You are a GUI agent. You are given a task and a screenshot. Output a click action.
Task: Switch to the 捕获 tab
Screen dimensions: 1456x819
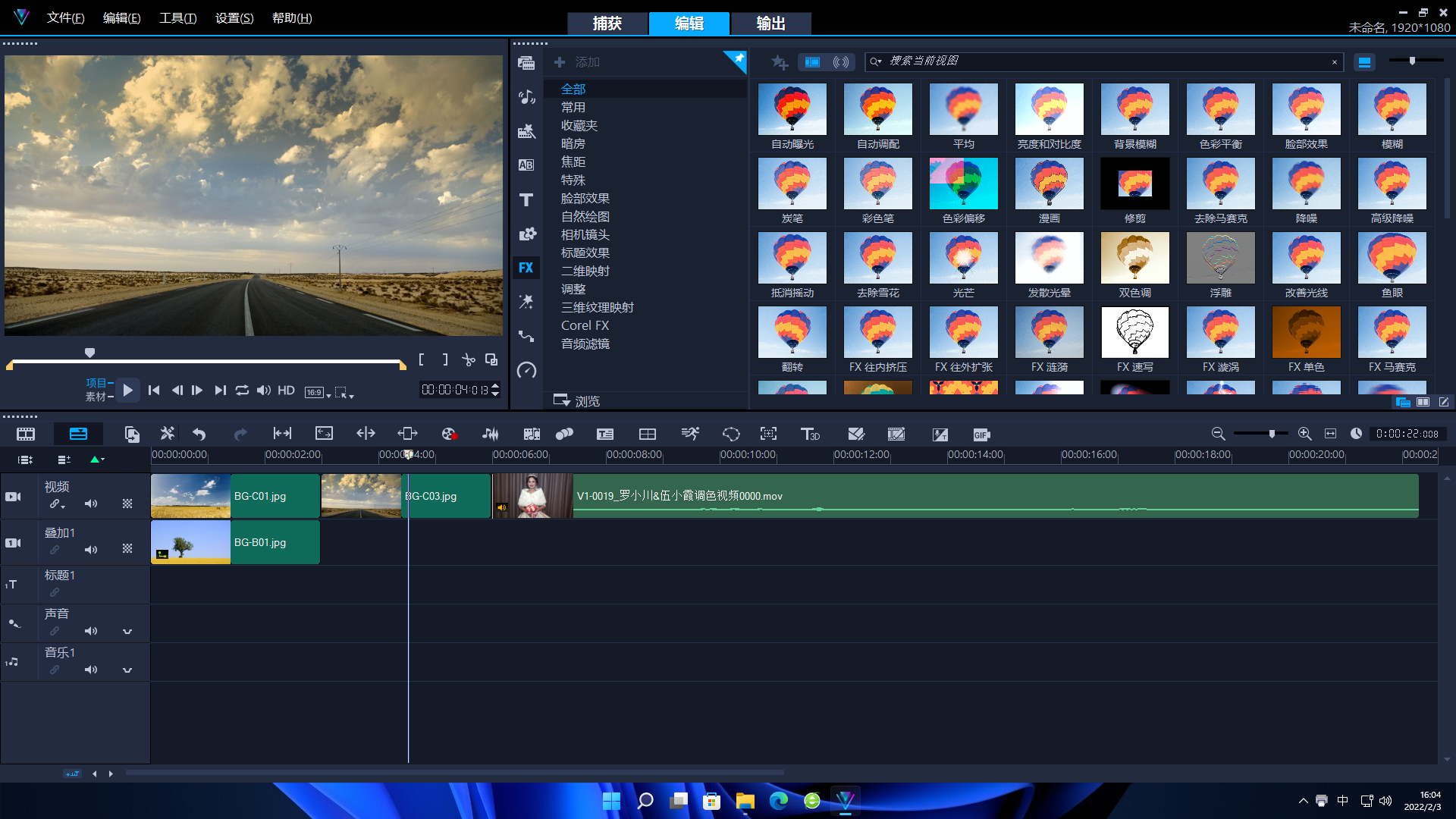point(607,24)
